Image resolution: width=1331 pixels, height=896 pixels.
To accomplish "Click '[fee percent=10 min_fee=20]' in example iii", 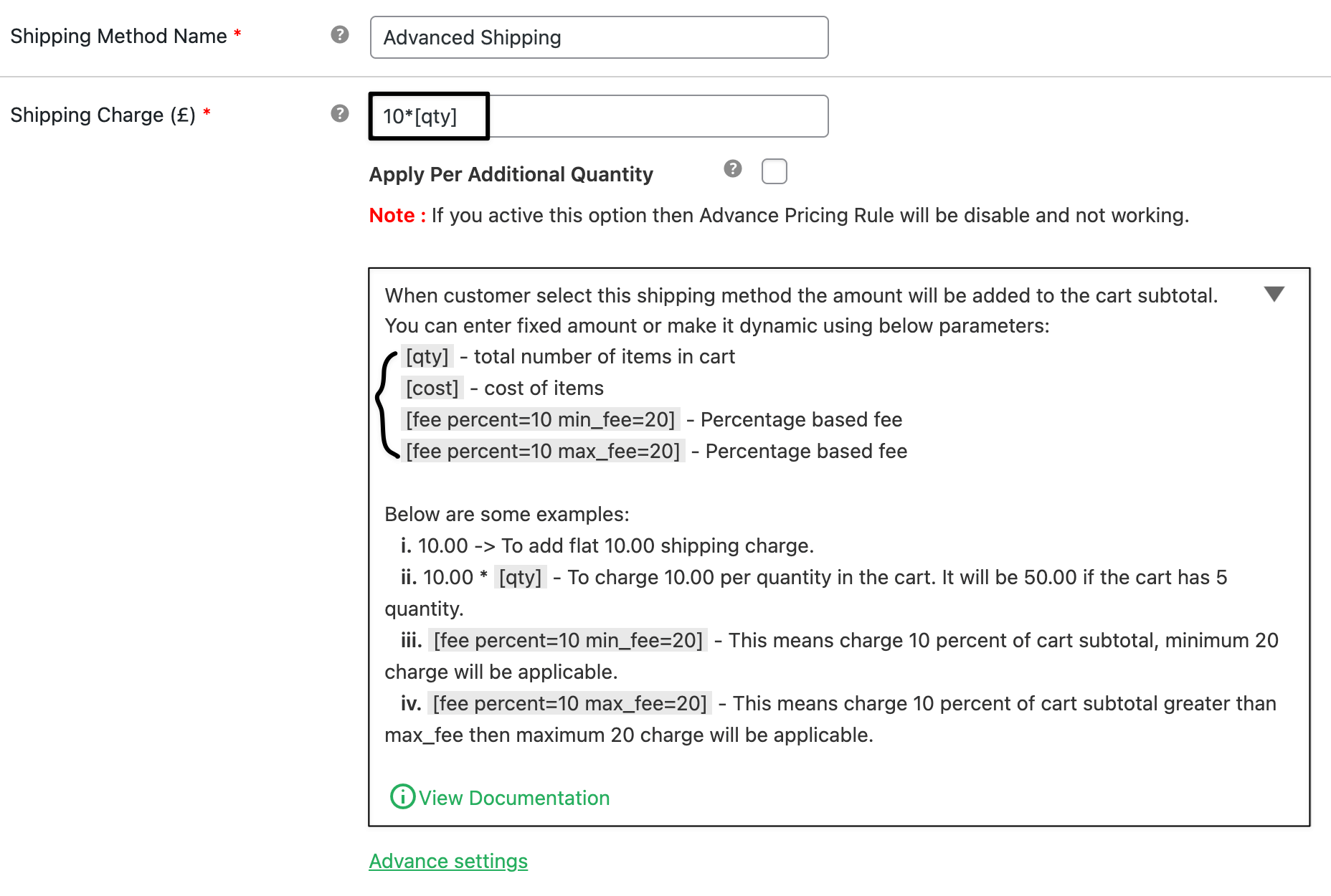I will (569, 640).
